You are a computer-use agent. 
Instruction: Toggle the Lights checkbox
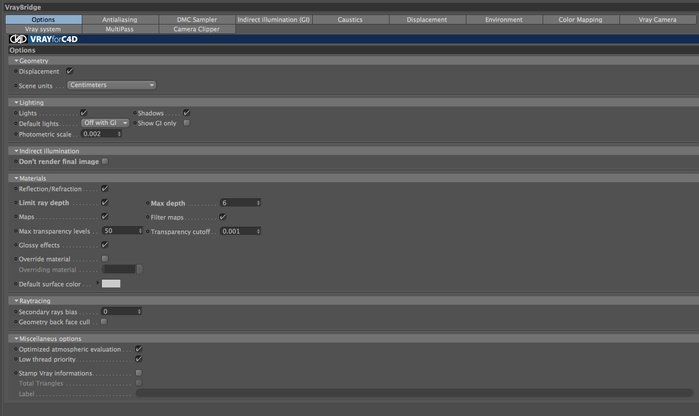click(x=83, y=113)
